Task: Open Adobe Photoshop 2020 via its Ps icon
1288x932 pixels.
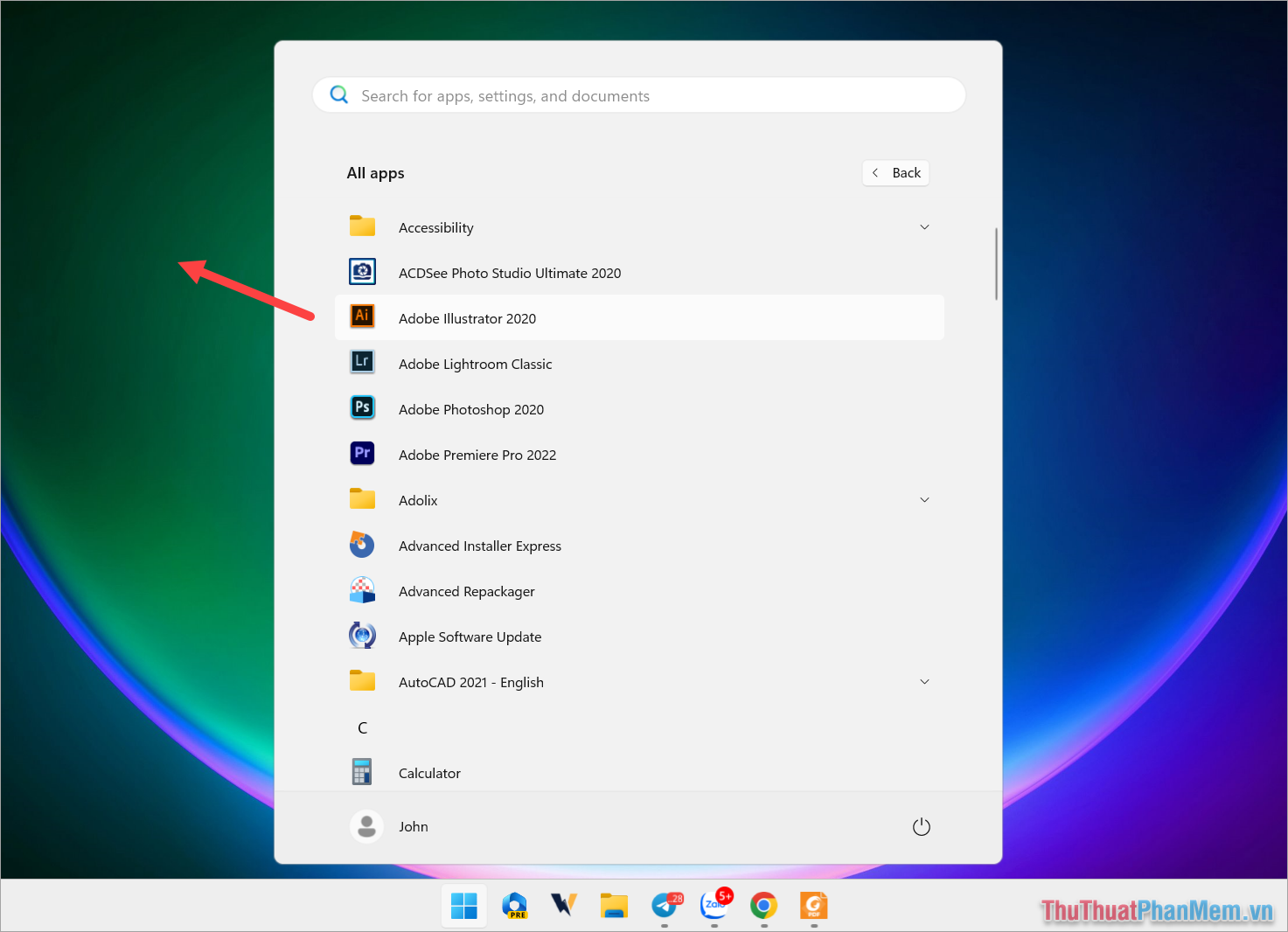Action: tap(362, 407)
